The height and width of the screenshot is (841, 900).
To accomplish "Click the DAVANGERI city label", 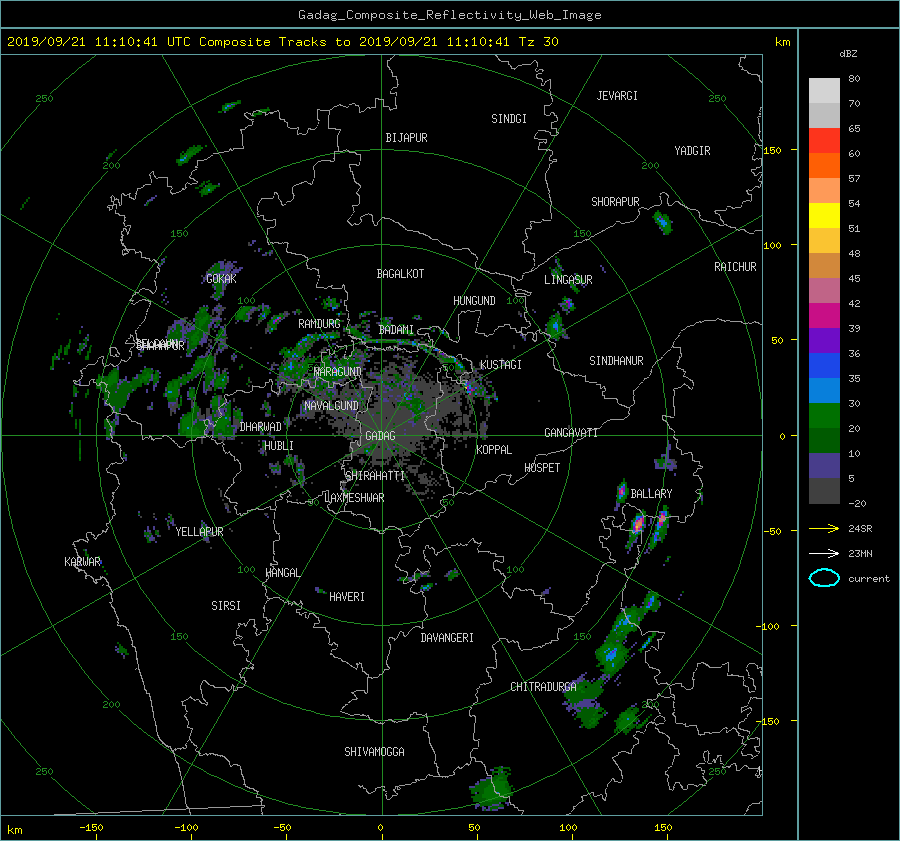I will click(447, 638).
